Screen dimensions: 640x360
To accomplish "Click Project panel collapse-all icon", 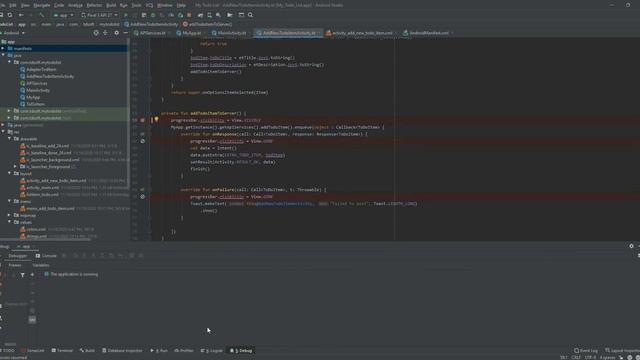I will (x=105, y=33).
